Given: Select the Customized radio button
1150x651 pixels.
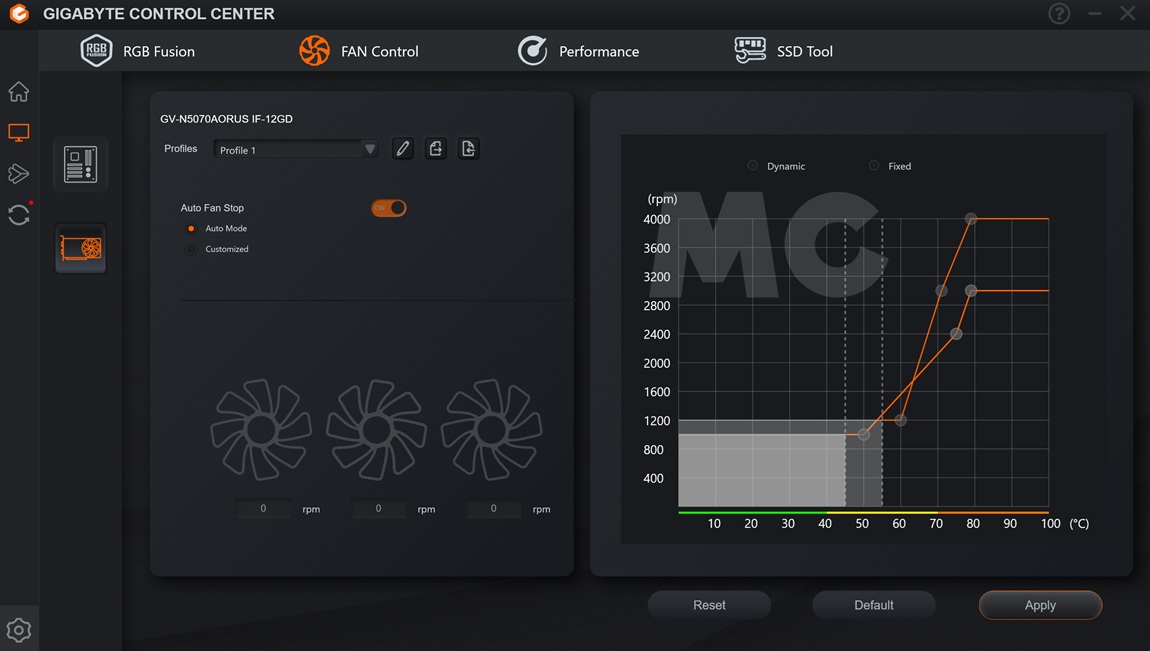Looking at the screenshot, I should [191, 249].
